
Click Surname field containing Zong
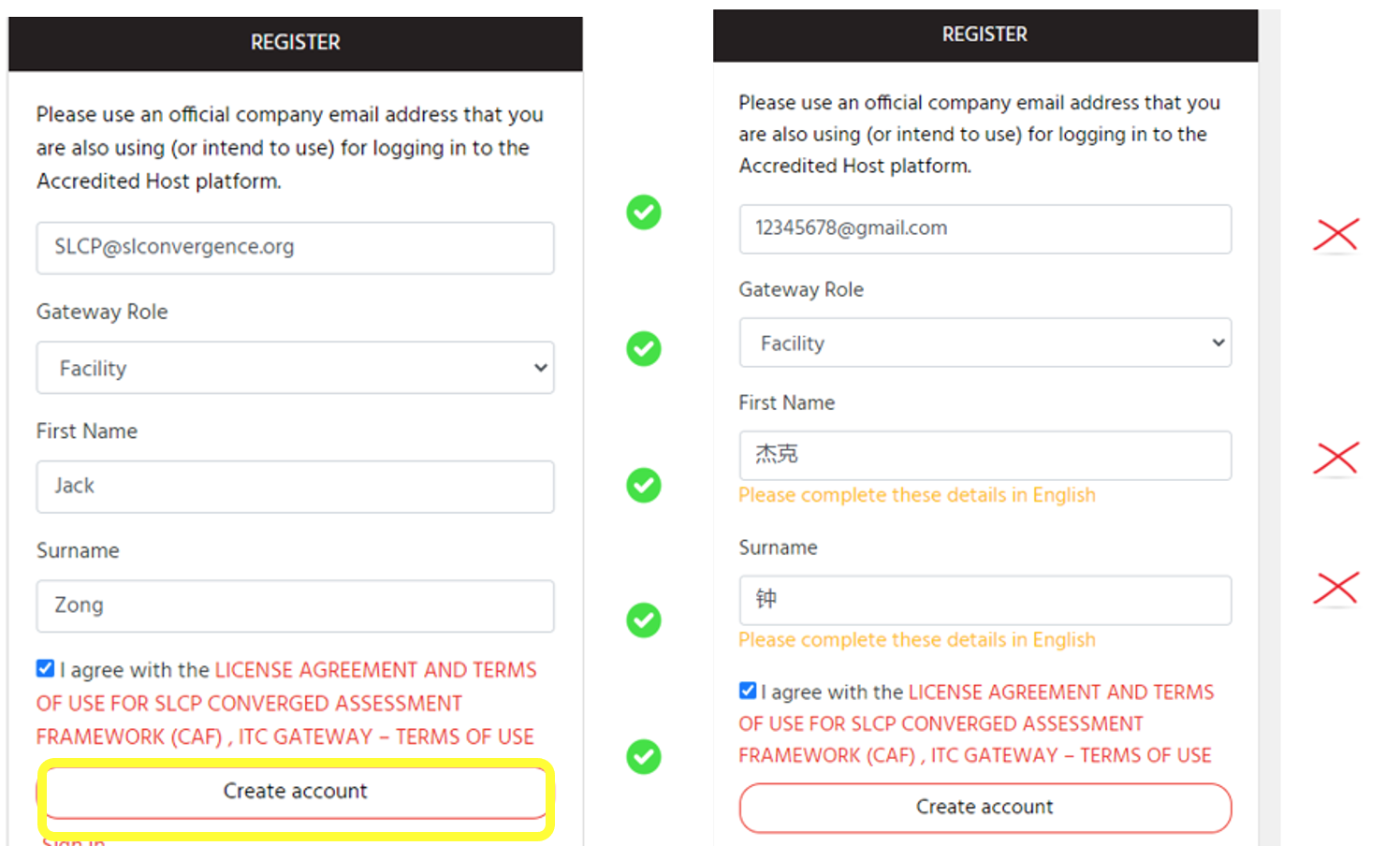coord(295,606)
